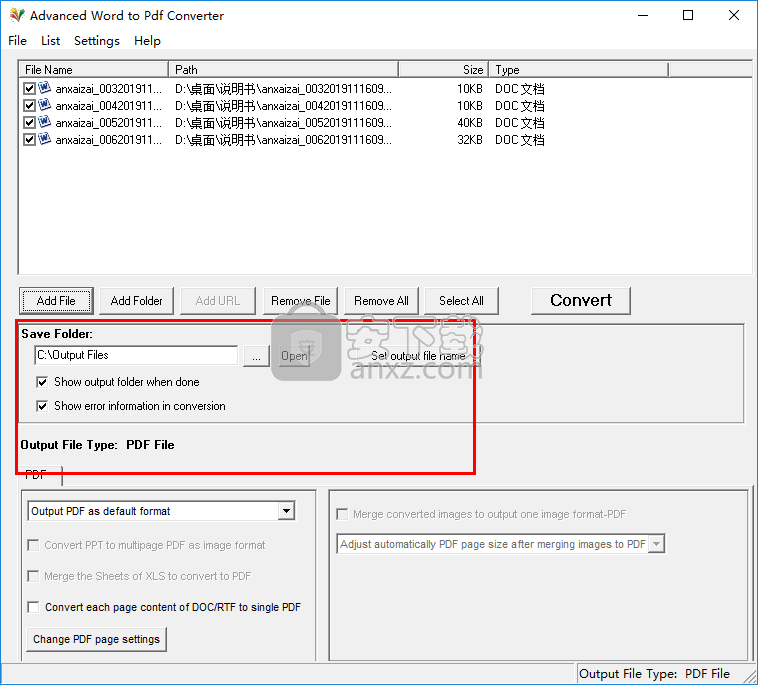Click Word icon of the anxaizai_003201911 row

(x=44, y=88)
